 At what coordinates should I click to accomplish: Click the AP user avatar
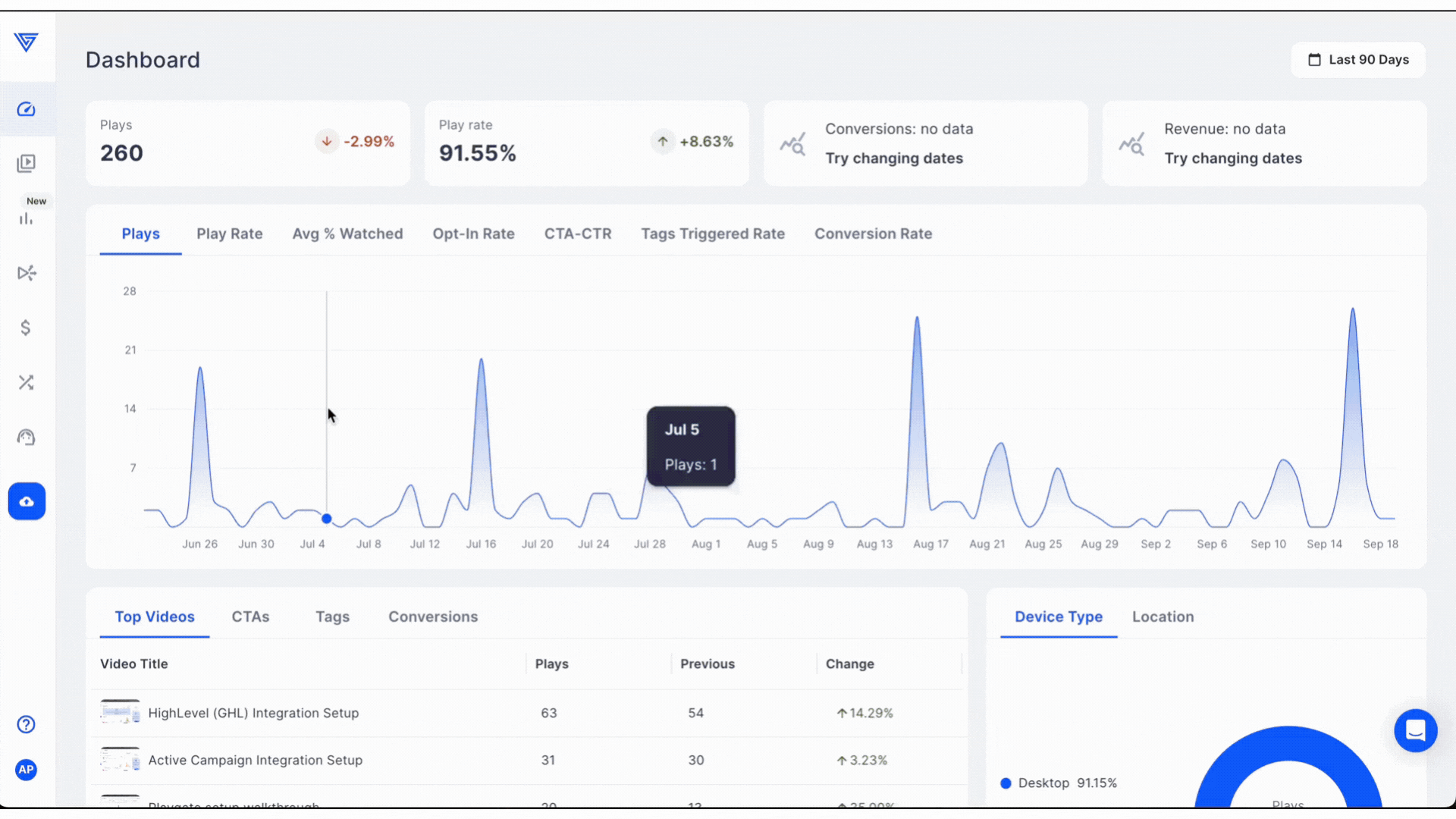pyautogui.click(x=26, y=770)
